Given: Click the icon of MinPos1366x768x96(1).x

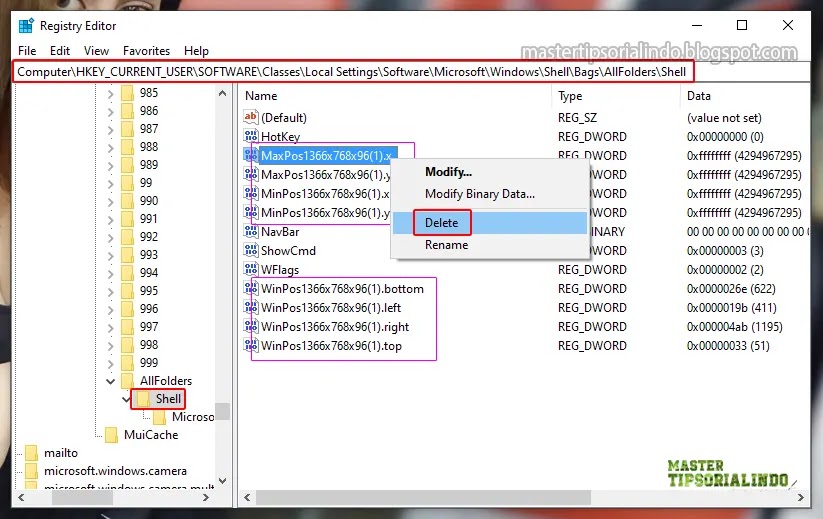Looking at the screenshot, I should 251,193.
